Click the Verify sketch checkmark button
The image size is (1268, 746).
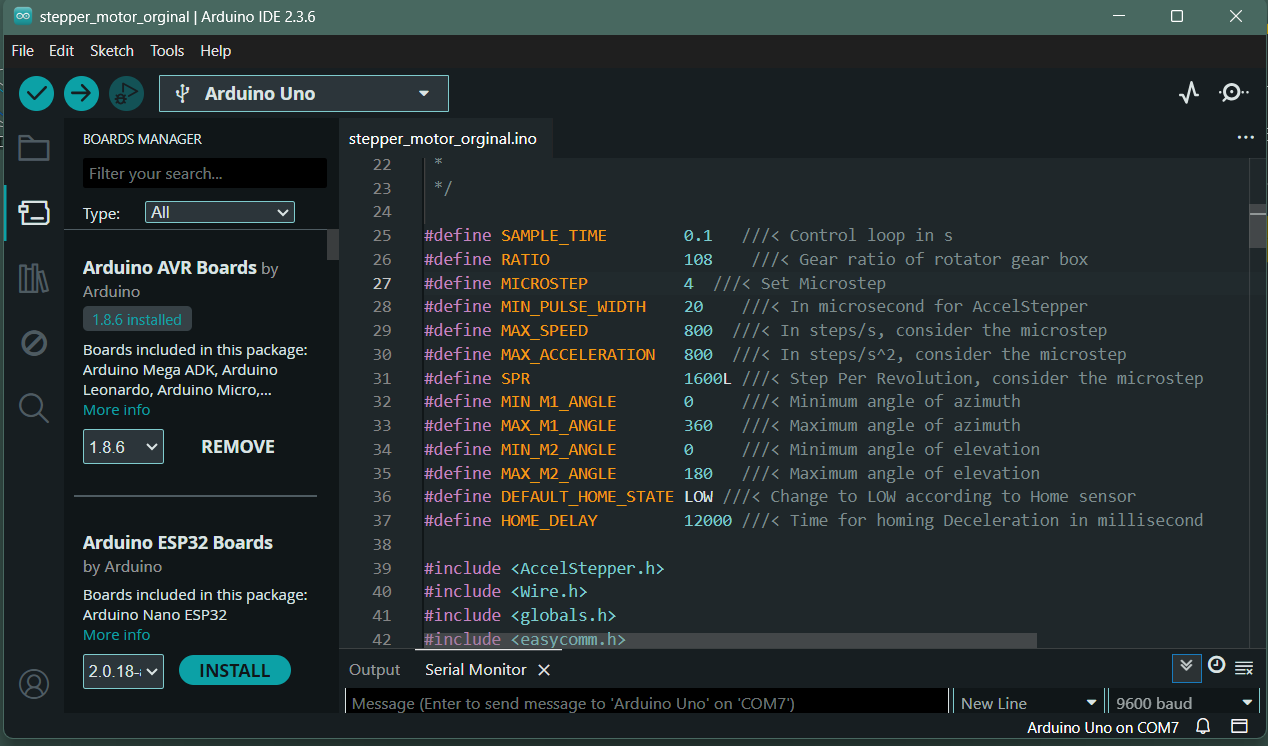(37, 94)
